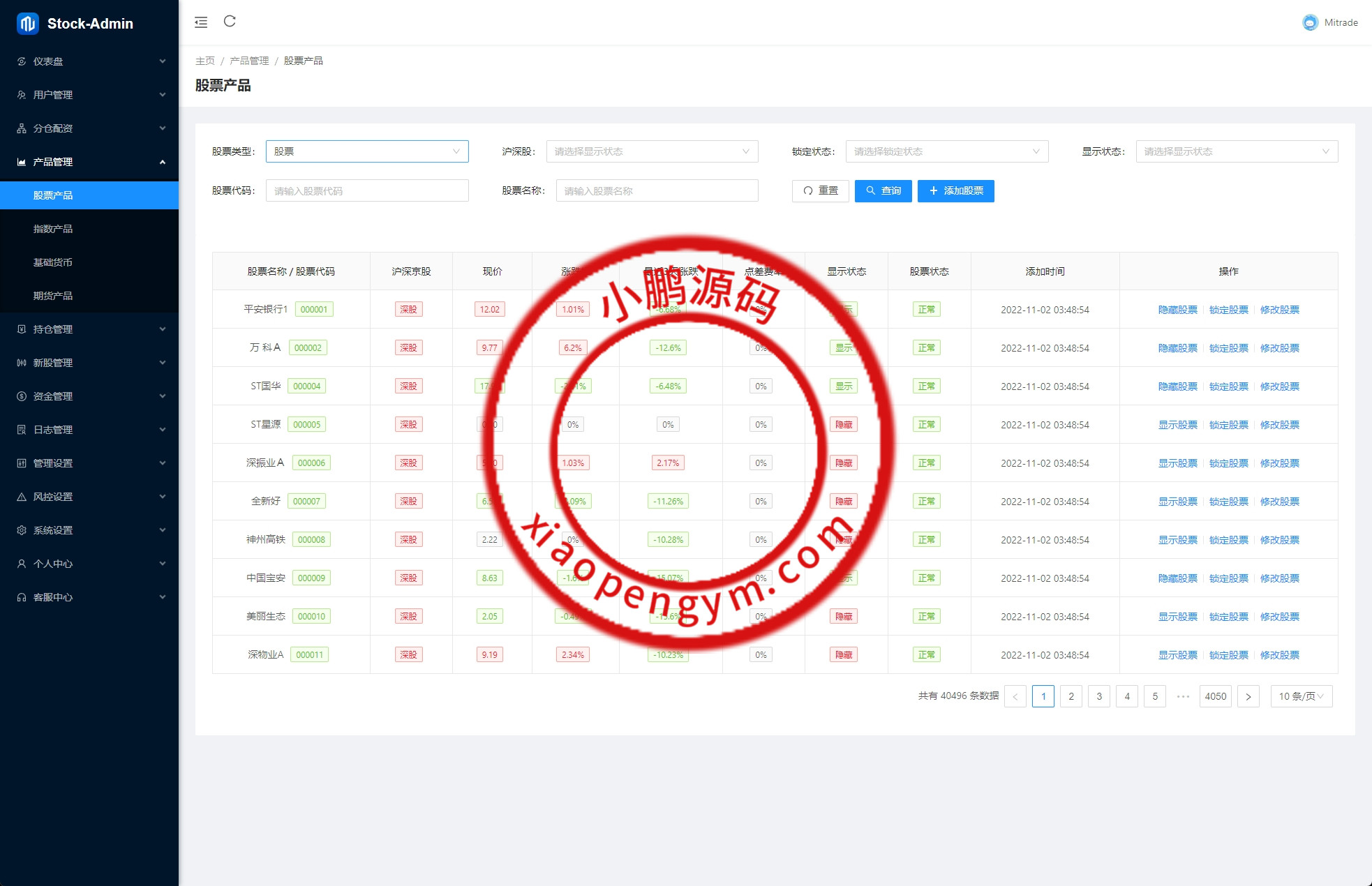Expand the 持仓管理 sidebar menu
The image size is (1372, 886).
(x=89, y=329)
